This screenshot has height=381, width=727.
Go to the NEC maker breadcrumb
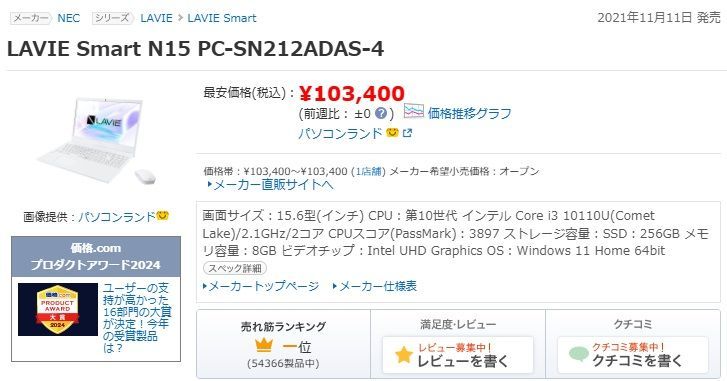[69, 18]
